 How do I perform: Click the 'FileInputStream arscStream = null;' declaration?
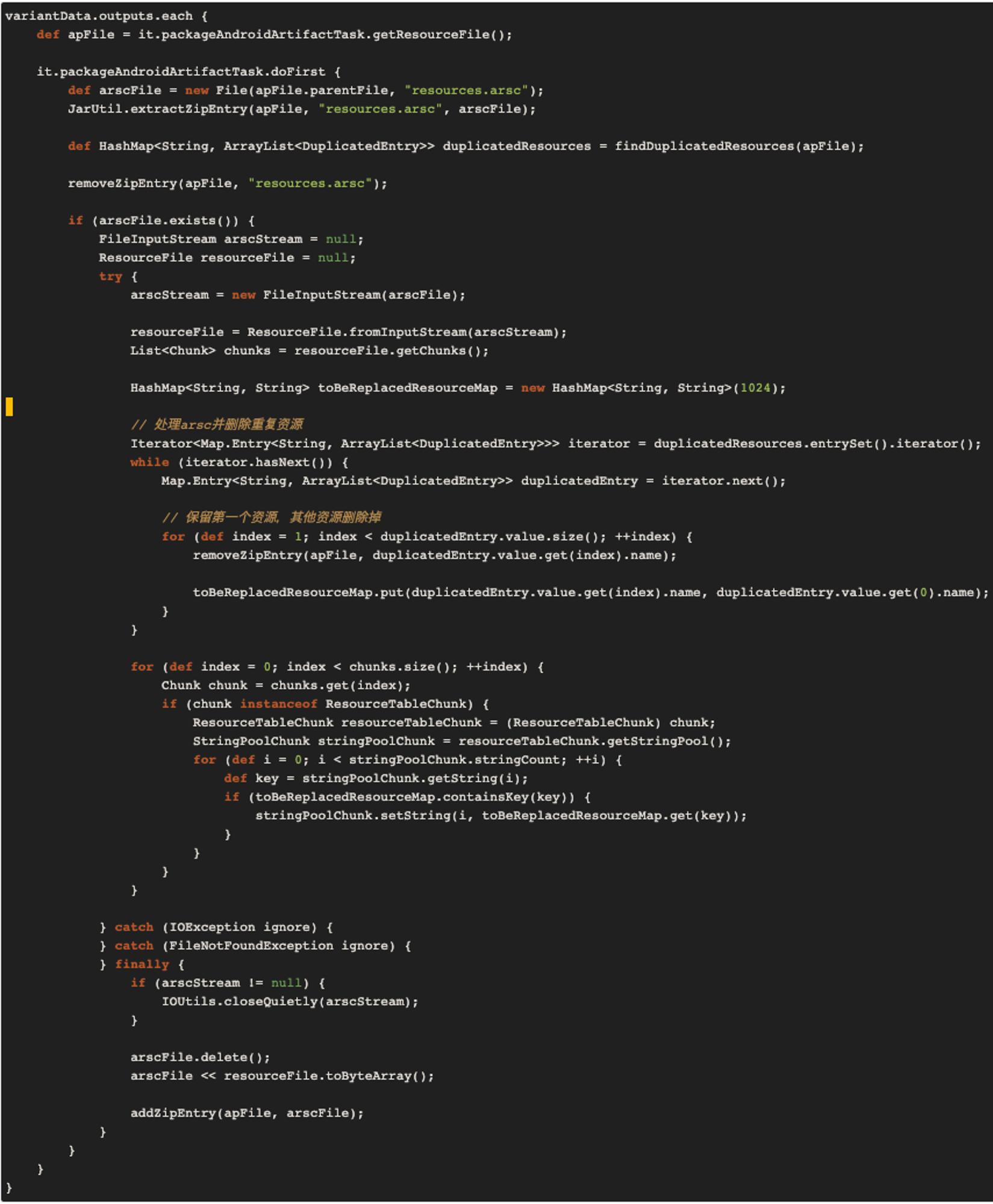coord(231,239)
